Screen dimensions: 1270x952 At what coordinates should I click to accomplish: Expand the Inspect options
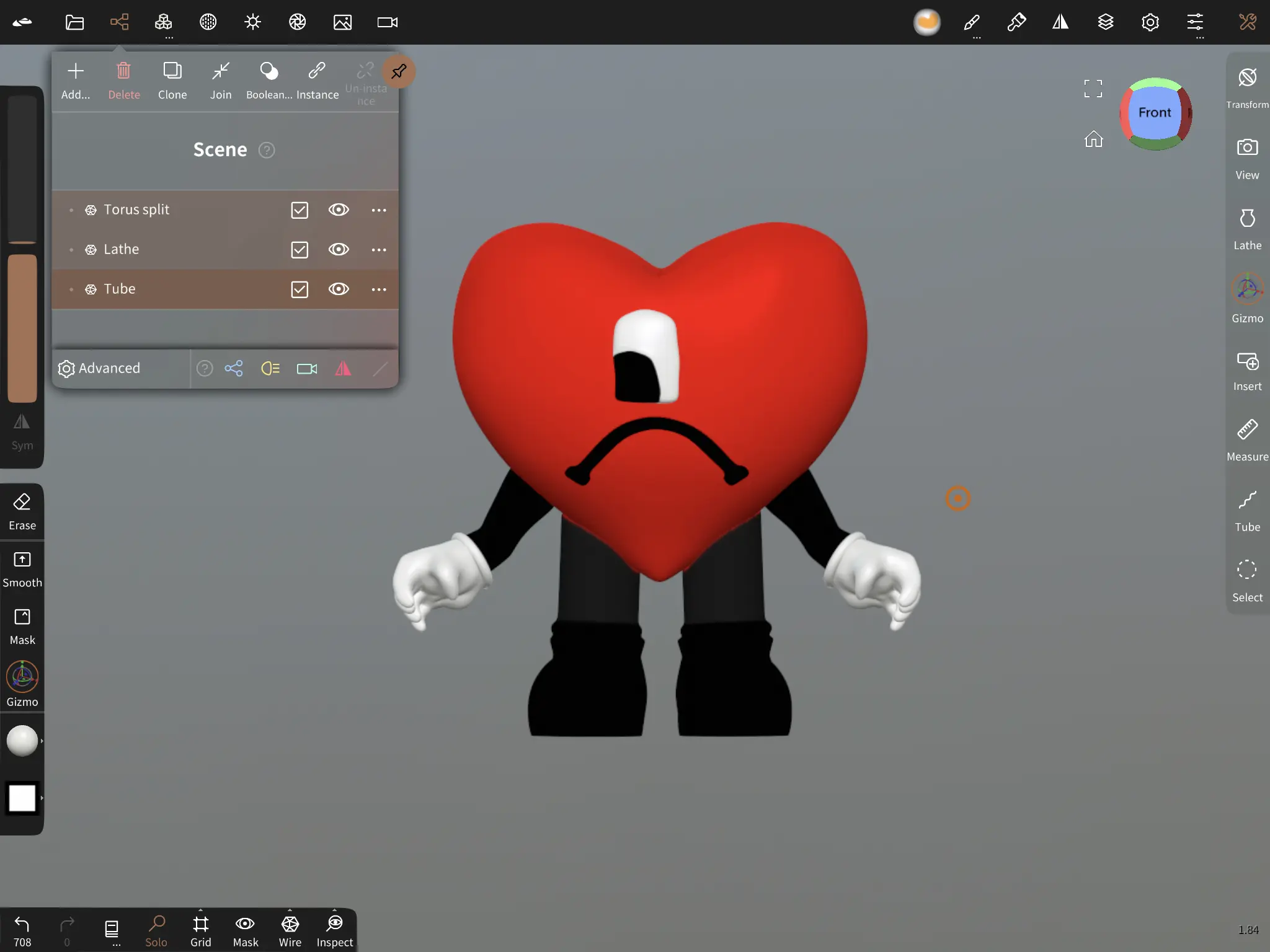click(x=335, y=931)
